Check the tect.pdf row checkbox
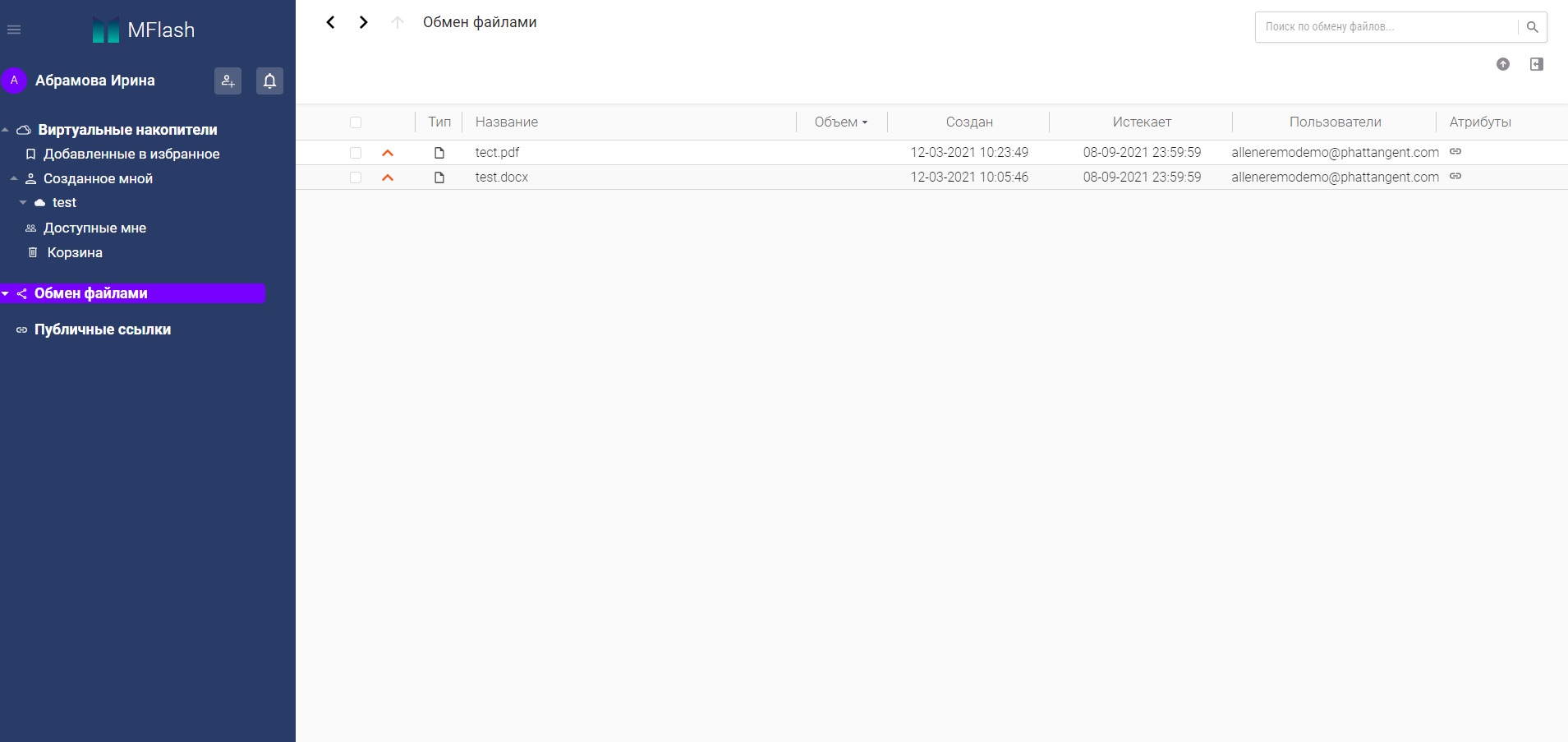Viewport: 1568px width, 742px height. coord(356,153)
